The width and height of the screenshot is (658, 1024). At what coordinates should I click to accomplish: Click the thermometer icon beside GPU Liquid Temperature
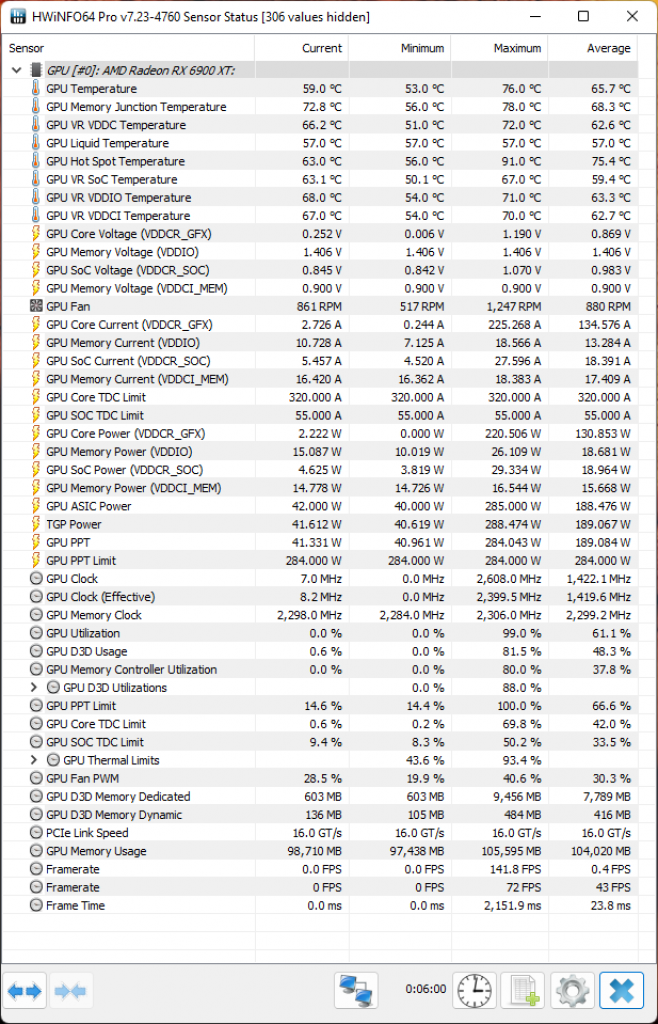tap(36, 143)
